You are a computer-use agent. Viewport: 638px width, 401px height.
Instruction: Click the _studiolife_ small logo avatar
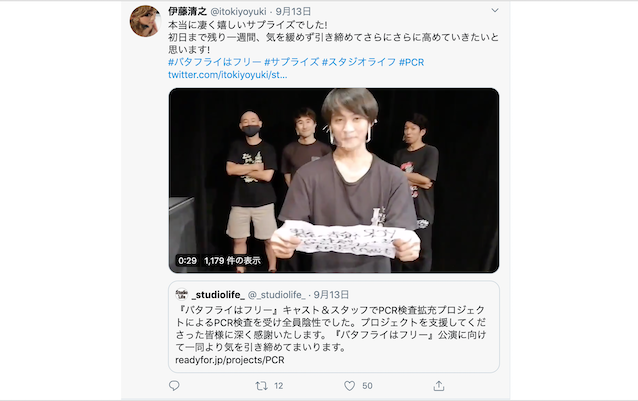[182, 294]
